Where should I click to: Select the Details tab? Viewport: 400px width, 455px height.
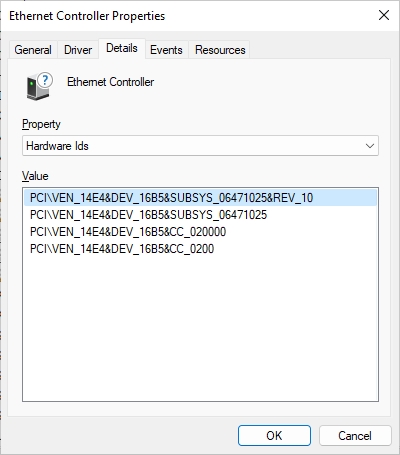122,48
